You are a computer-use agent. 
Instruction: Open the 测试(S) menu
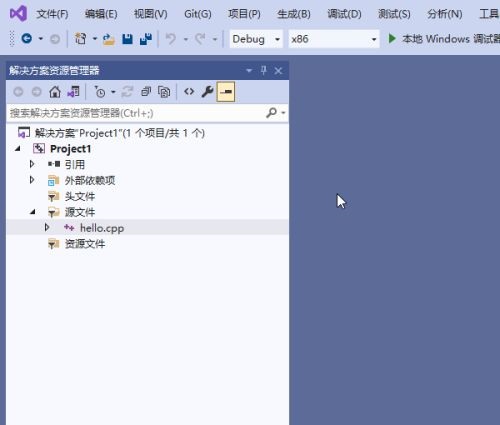click(394, 14)
